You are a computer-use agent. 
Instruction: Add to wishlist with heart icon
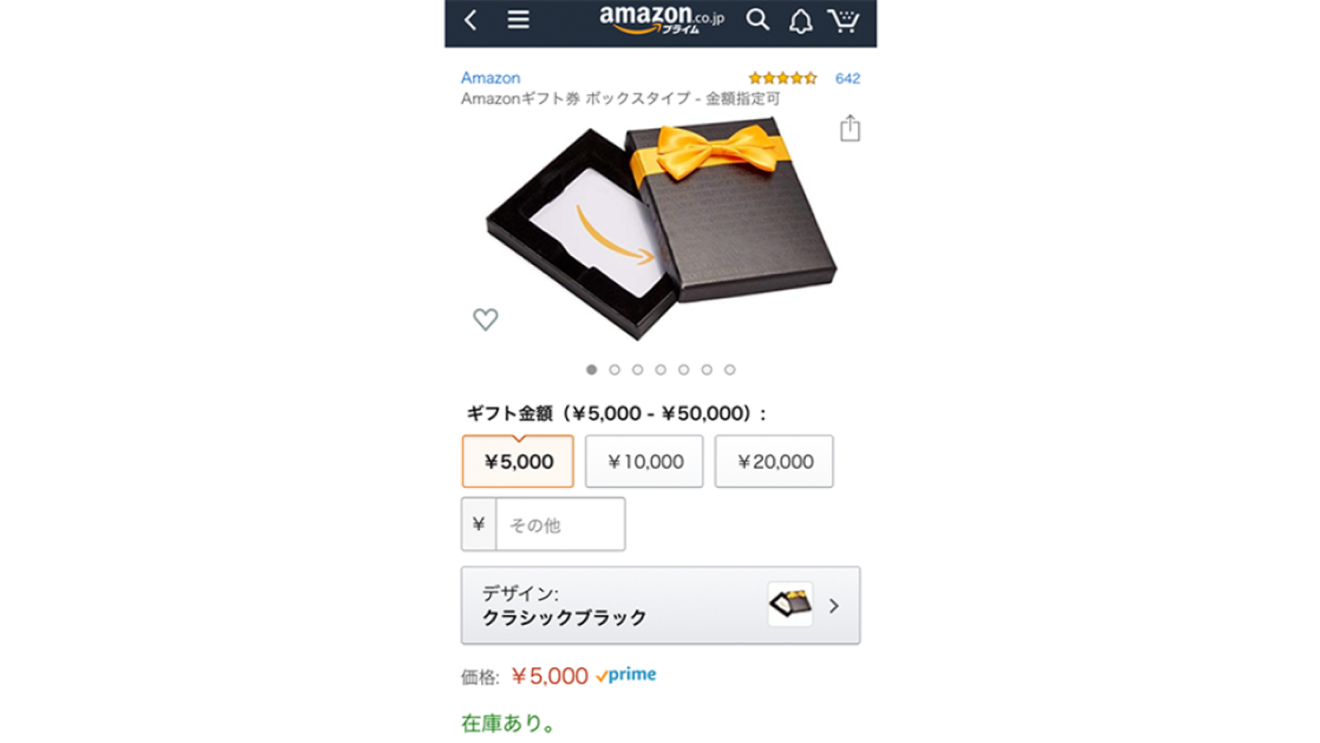[x=485, y=319]
